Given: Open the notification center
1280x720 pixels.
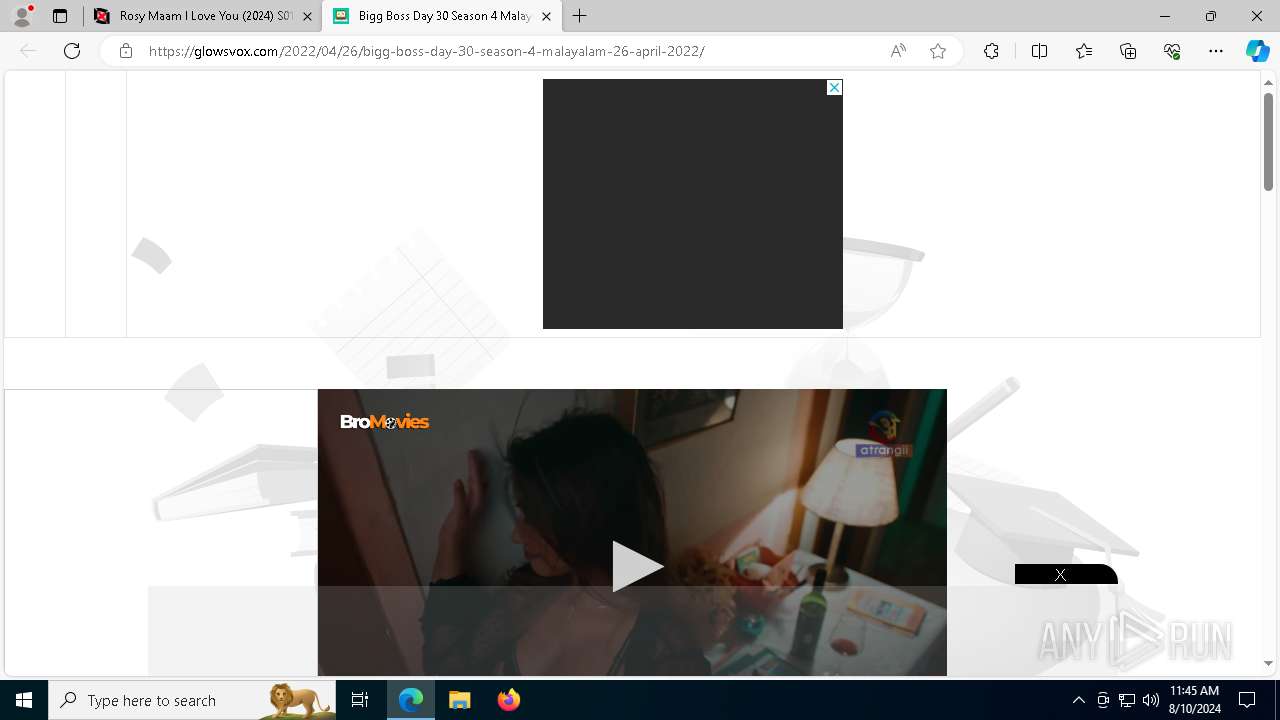Looking at the screenshot, I should click(1247, 700).
